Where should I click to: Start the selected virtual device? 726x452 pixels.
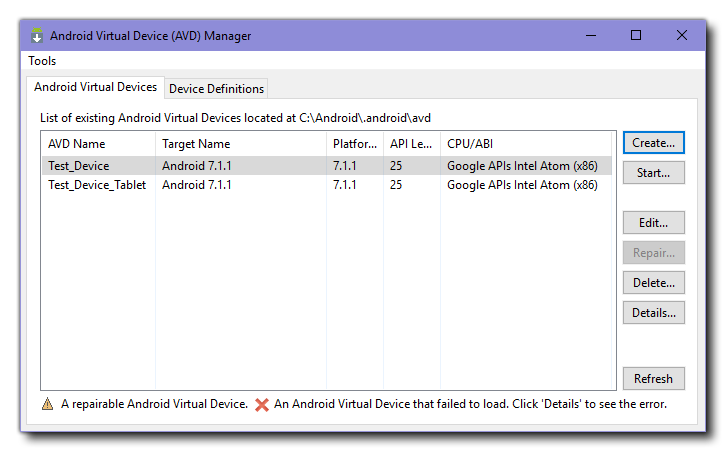pyautogui.click(x=653, y=173)
